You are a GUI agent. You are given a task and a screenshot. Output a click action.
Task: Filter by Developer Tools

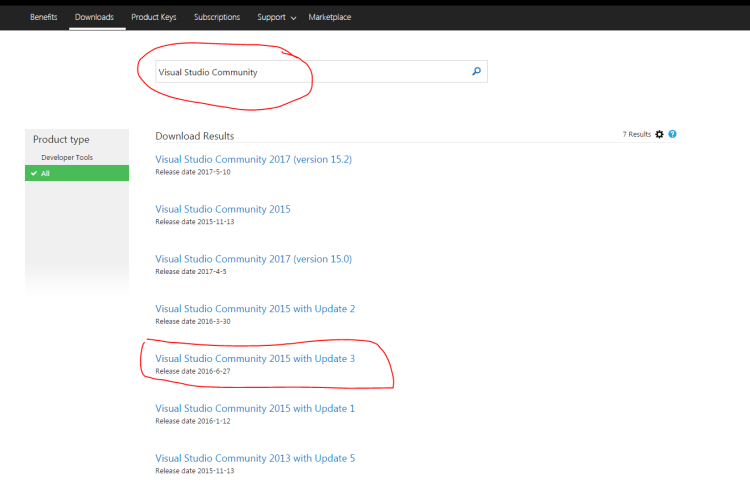coord(67,157)
